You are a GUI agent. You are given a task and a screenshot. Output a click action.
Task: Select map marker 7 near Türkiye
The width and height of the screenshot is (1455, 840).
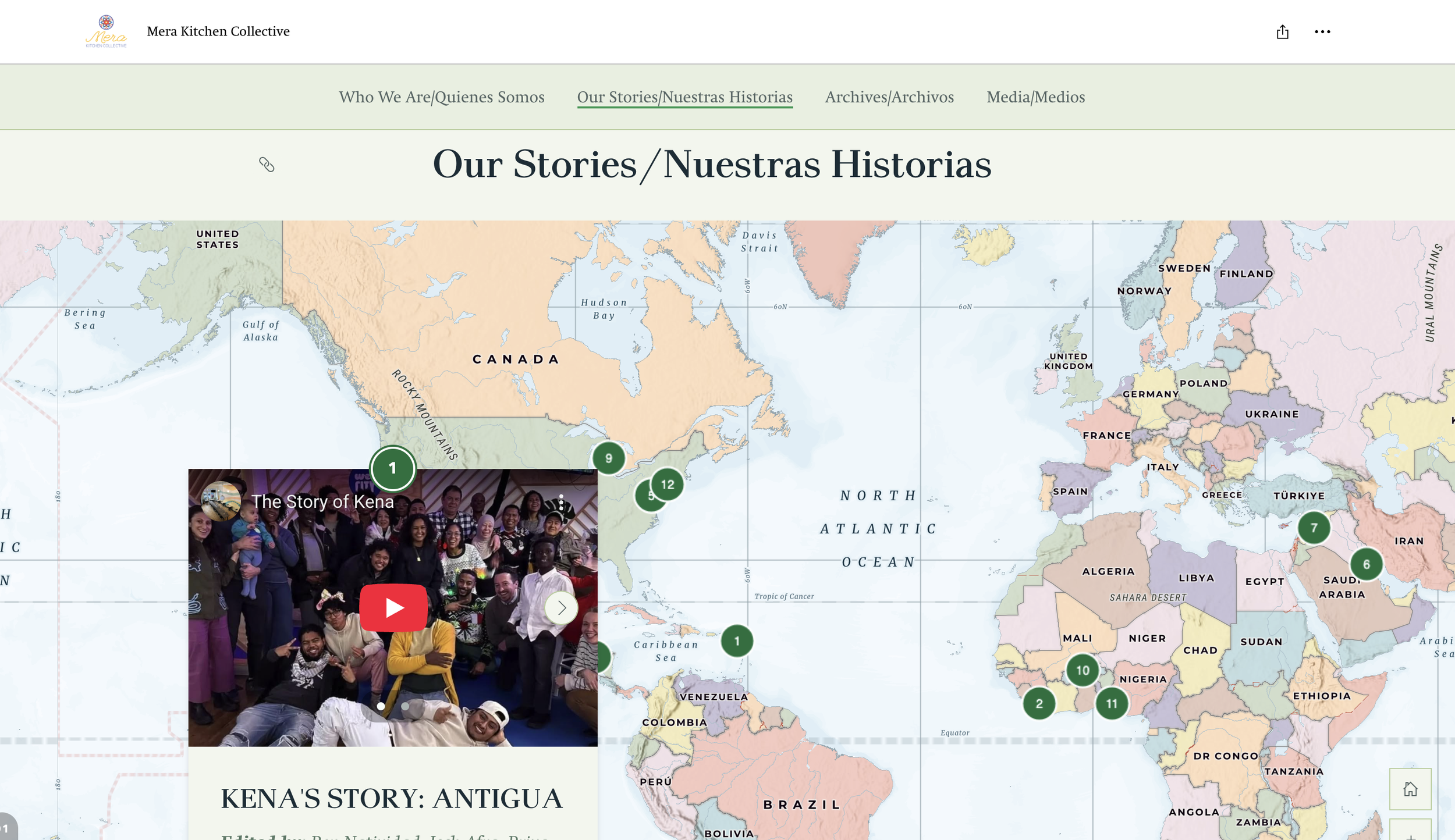(1314, 528)
